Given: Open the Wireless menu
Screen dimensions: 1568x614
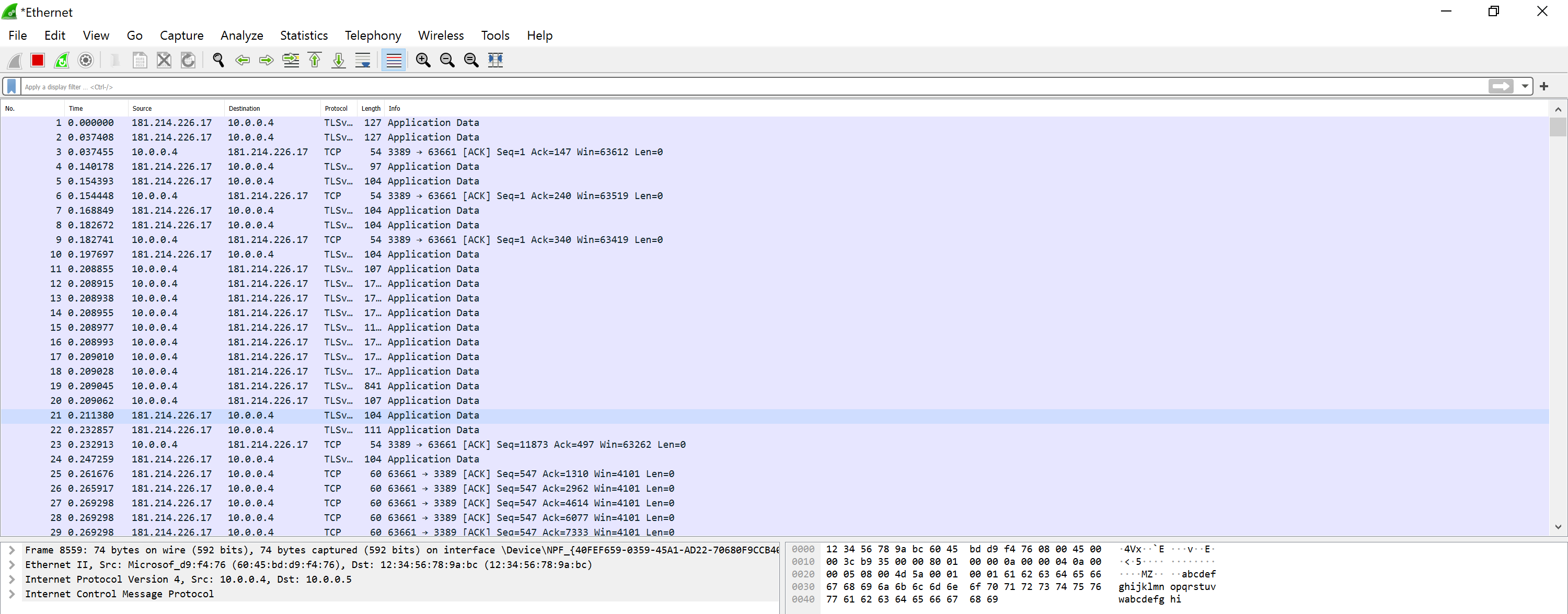Looking at the screenshot, I should 441,36.
